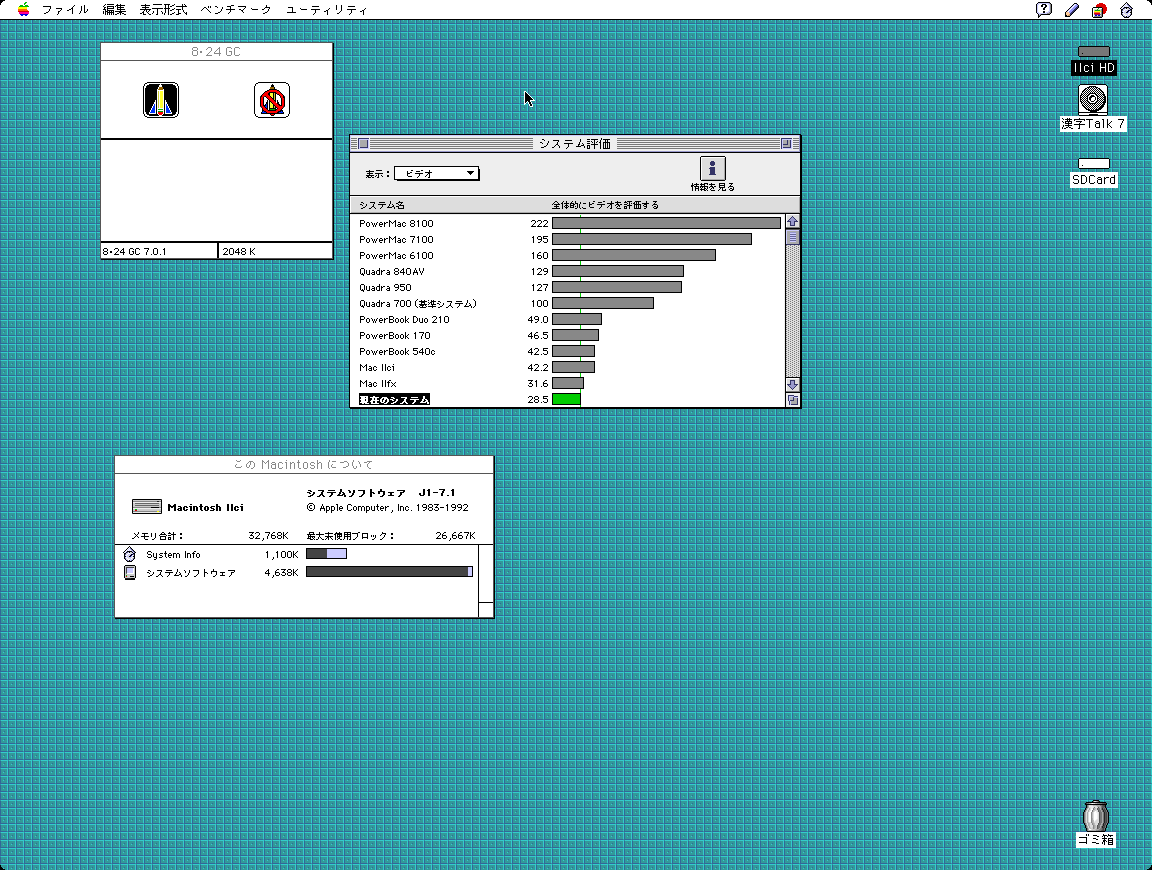Select the Quadra 700 基準システム row
1152x870 pixels.
click(567, 303)
